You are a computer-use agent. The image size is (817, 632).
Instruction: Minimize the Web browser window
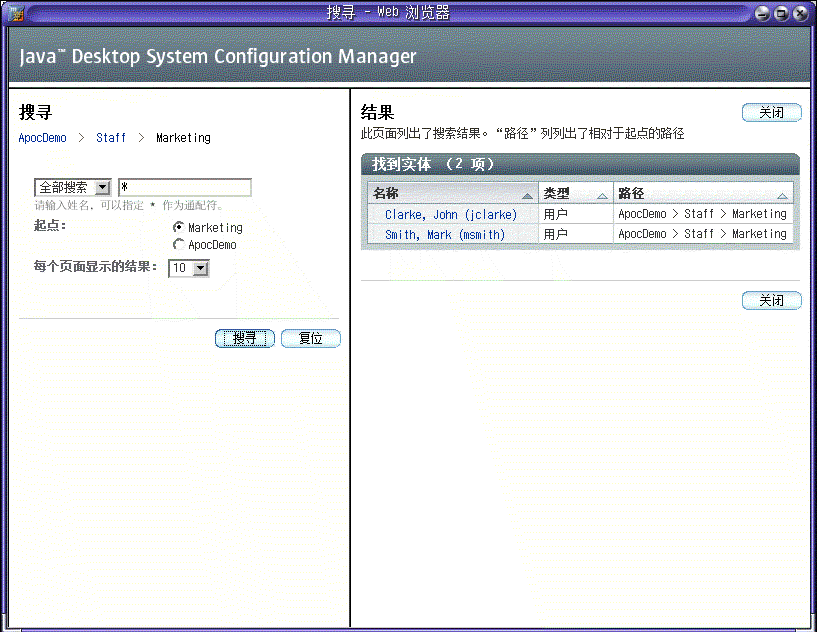click(762, 14)
